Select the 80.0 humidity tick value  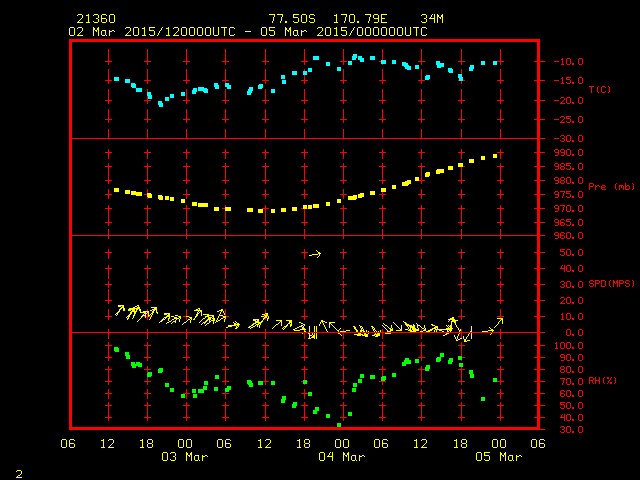coord(571,370)
